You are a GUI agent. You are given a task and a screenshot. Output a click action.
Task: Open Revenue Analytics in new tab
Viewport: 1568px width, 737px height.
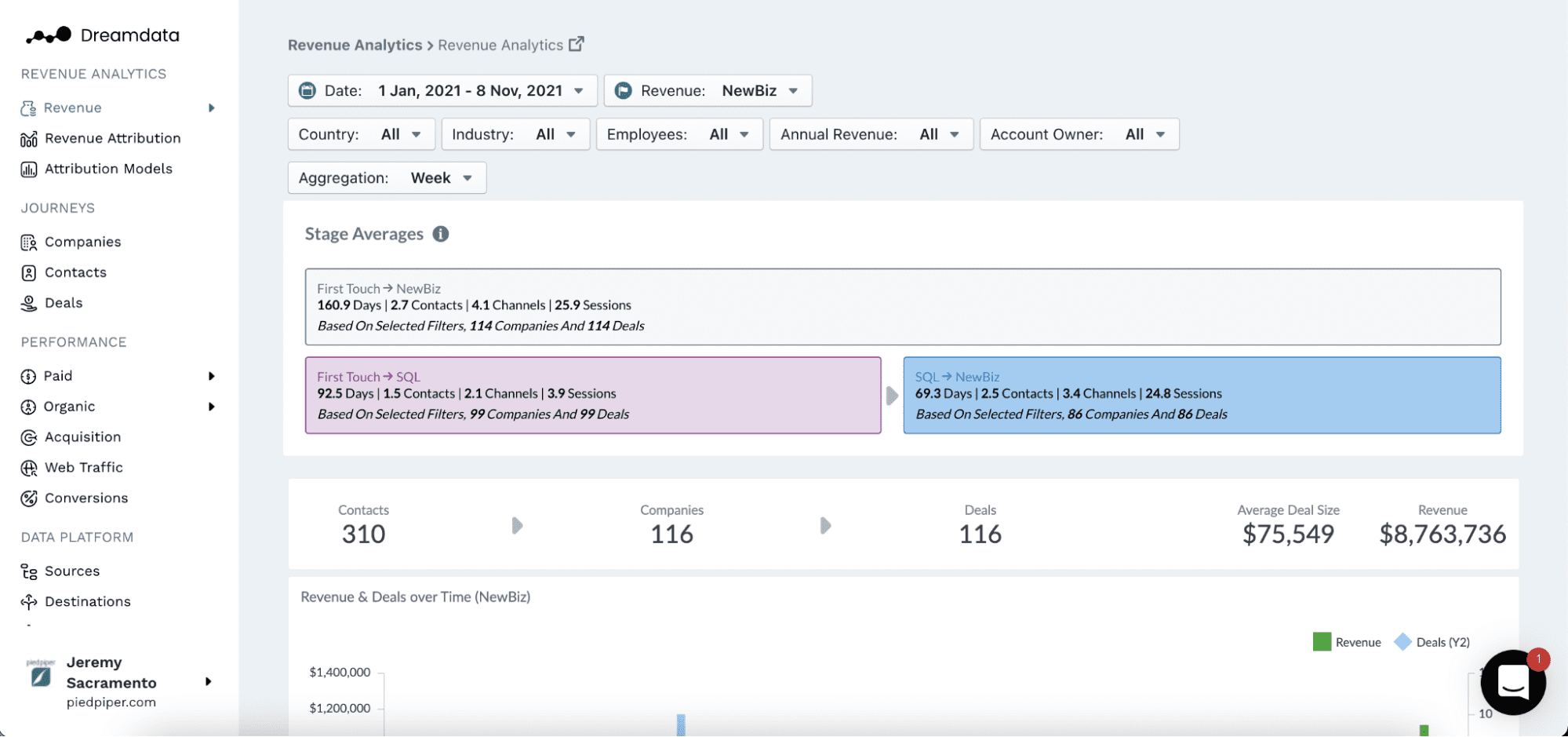tap(577, 44)
